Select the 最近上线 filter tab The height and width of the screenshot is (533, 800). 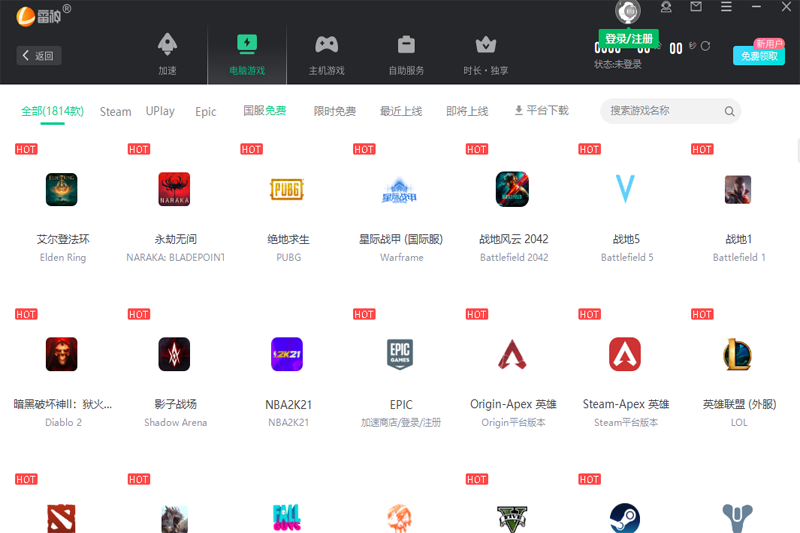[401, 111]
